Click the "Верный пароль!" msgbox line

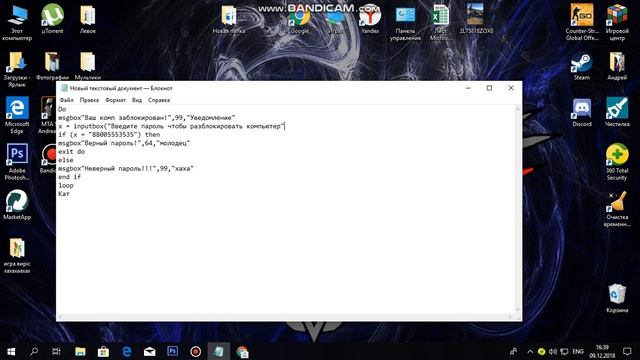click(x=124, y=143)
